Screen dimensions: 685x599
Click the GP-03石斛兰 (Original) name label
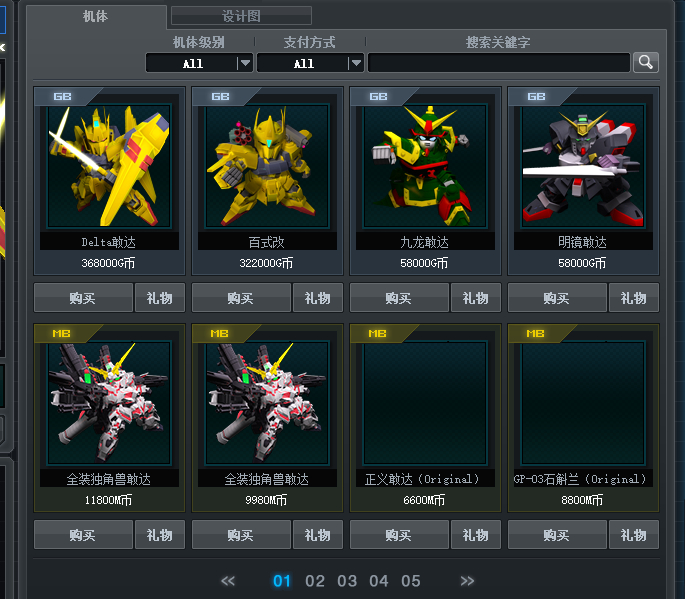(x=581, y=479)
